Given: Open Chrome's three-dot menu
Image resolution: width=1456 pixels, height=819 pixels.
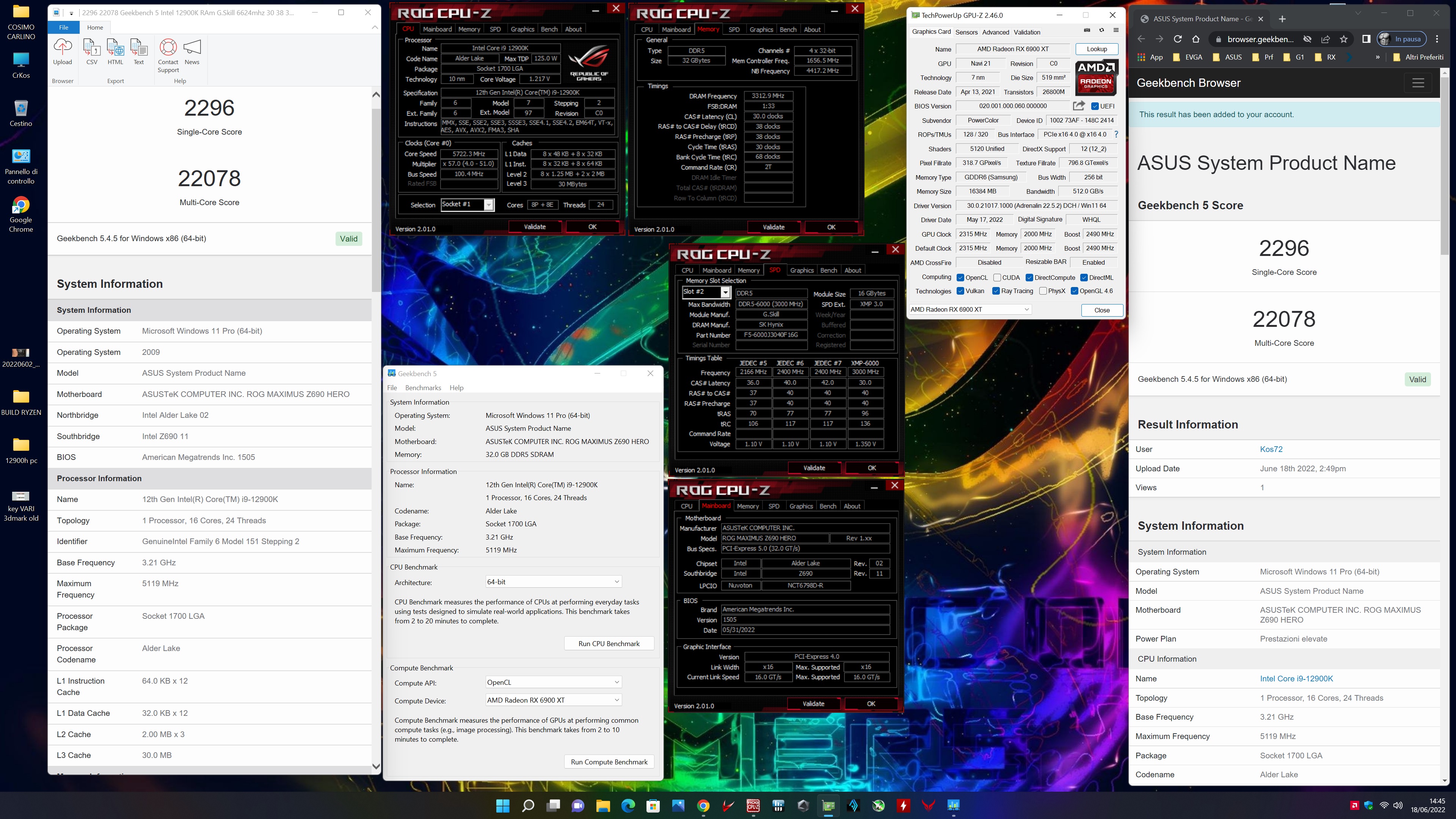Looking at the screenshot, I should tap(1437, 39).
